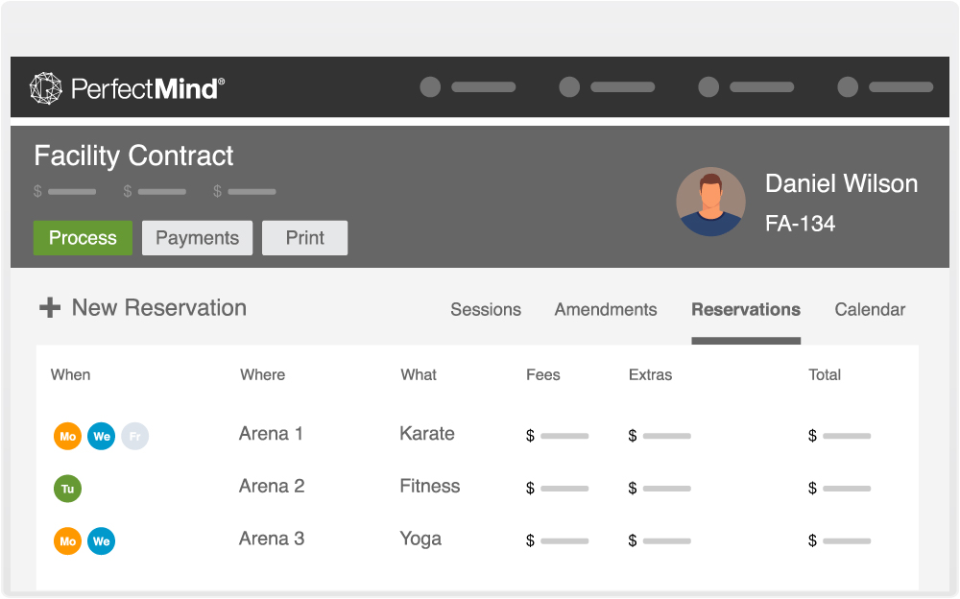Toggle the Mo day badge for Karate
The image size is (960, 599).
[67, 436]
